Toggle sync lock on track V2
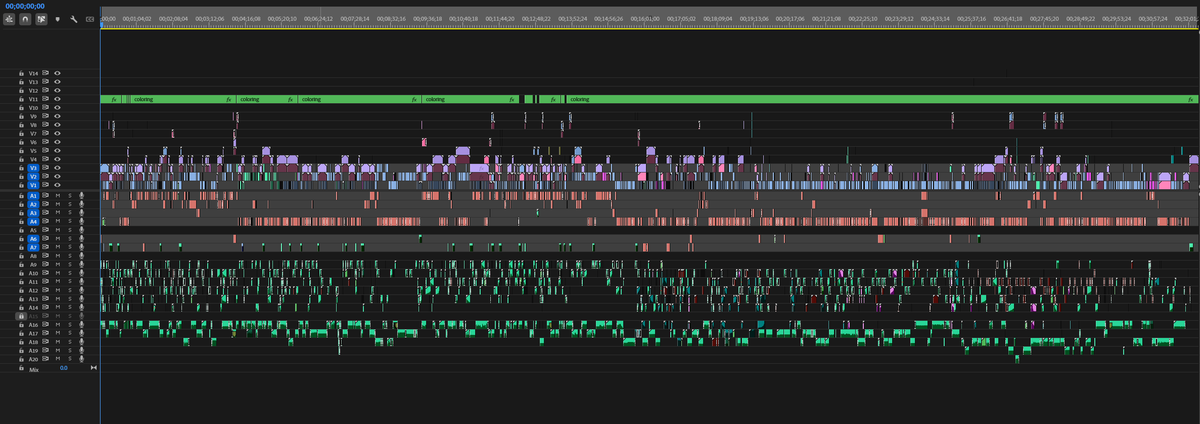The image size is (1200, 424). coord(46,176)
